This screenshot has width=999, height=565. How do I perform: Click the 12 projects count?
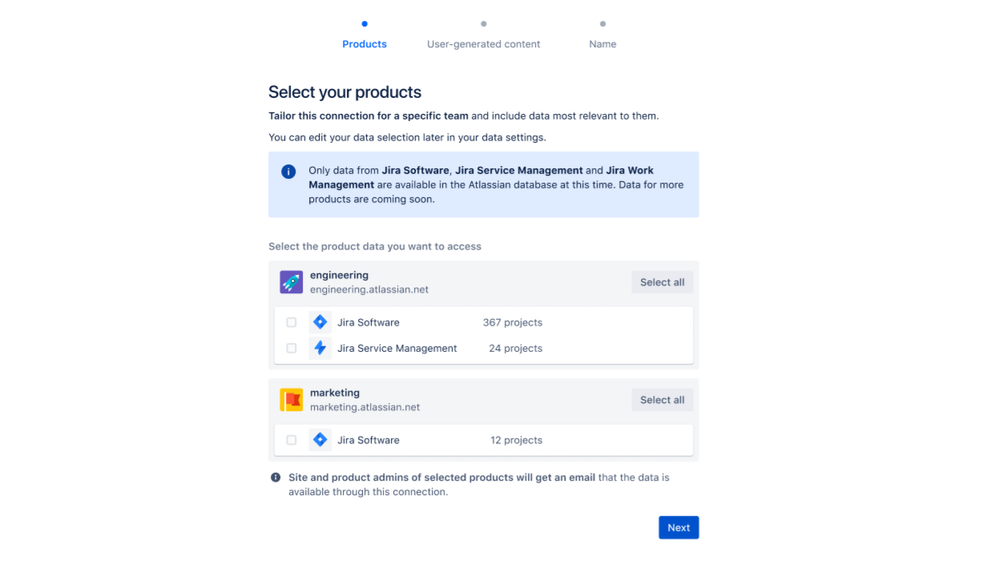516,440
